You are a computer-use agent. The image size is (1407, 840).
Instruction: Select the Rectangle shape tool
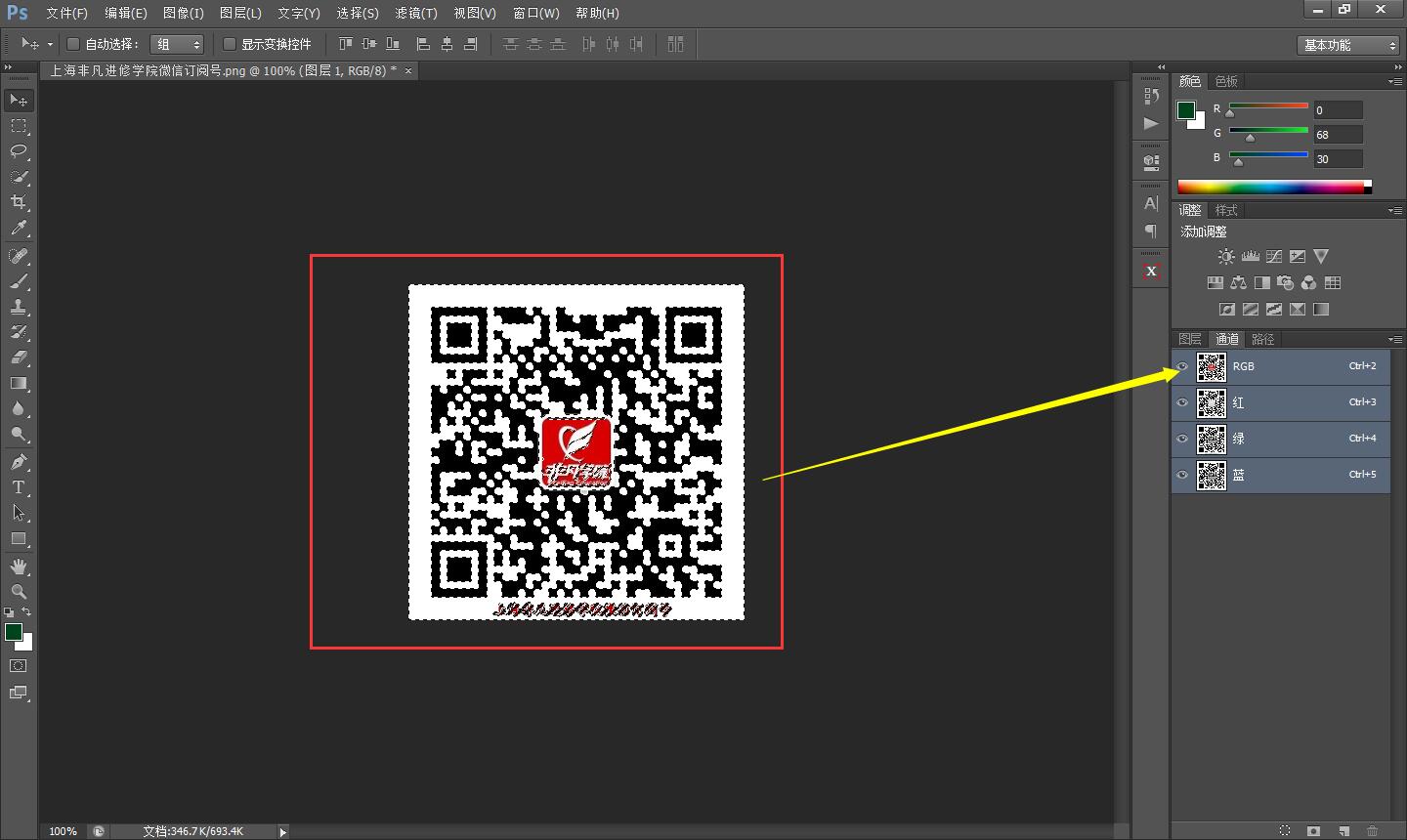[x=19, y=538]
